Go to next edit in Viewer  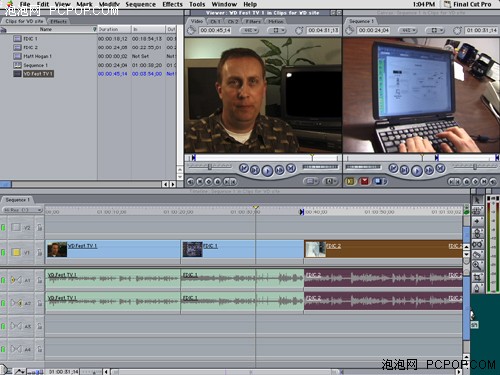pyautogui.click(x=291, y=168)
